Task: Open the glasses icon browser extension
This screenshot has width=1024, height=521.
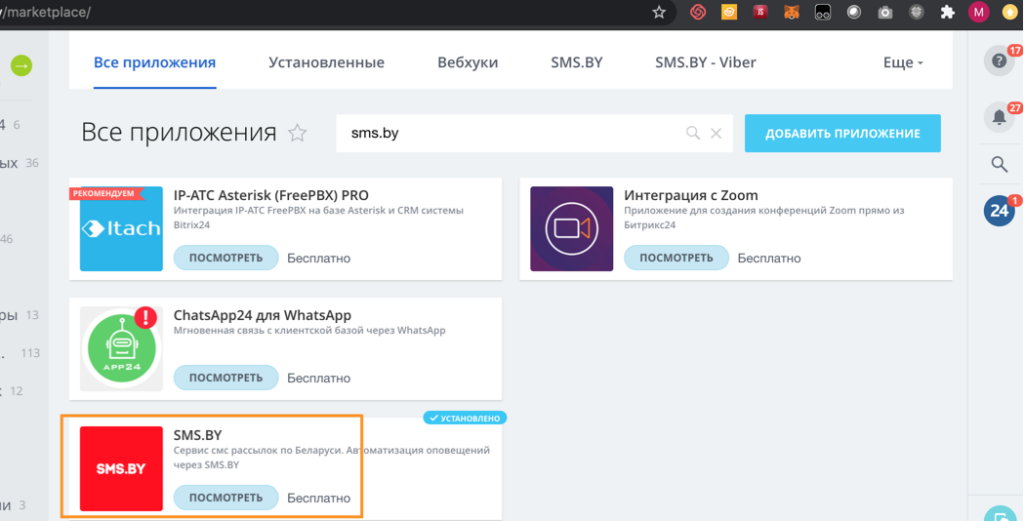Action: [x=823, y=12]
